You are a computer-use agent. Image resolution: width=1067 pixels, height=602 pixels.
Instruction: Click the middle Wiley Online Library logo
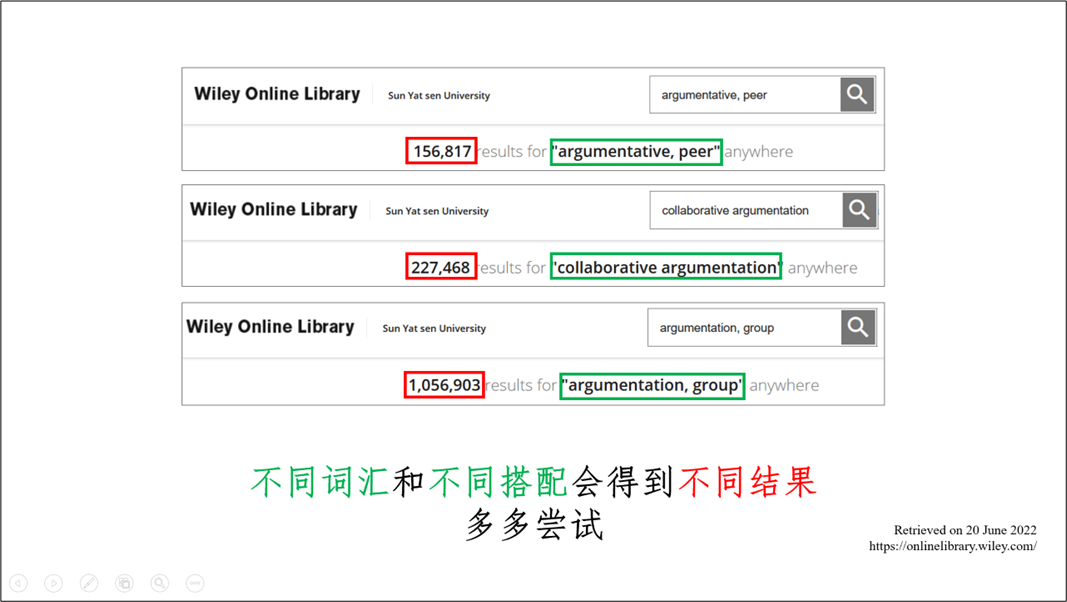(274, 210)
